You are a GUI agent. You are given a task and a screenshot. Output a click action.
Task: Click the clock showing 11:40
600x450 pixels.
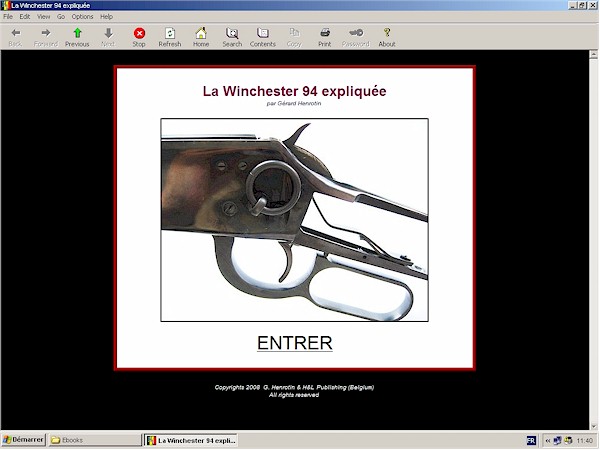(584, 440)
